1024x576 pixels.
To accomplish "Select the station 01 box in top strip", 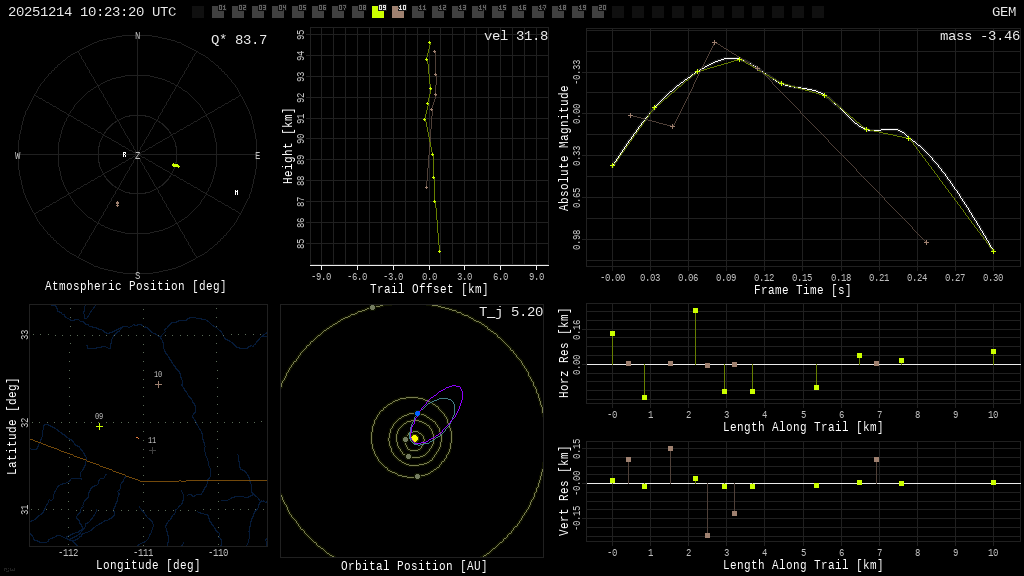I will (218, 12).
